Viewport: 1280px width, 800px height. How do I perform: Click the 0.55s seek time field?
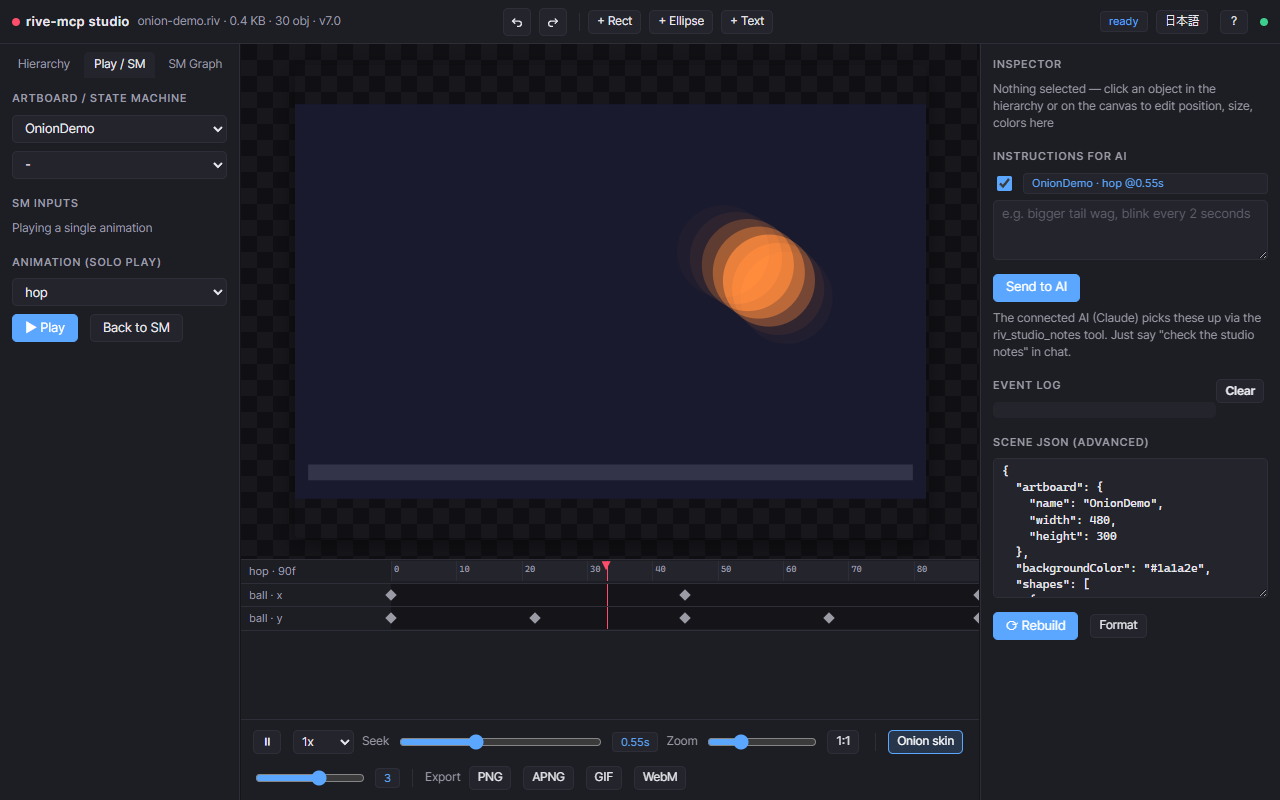coord(635,742)
